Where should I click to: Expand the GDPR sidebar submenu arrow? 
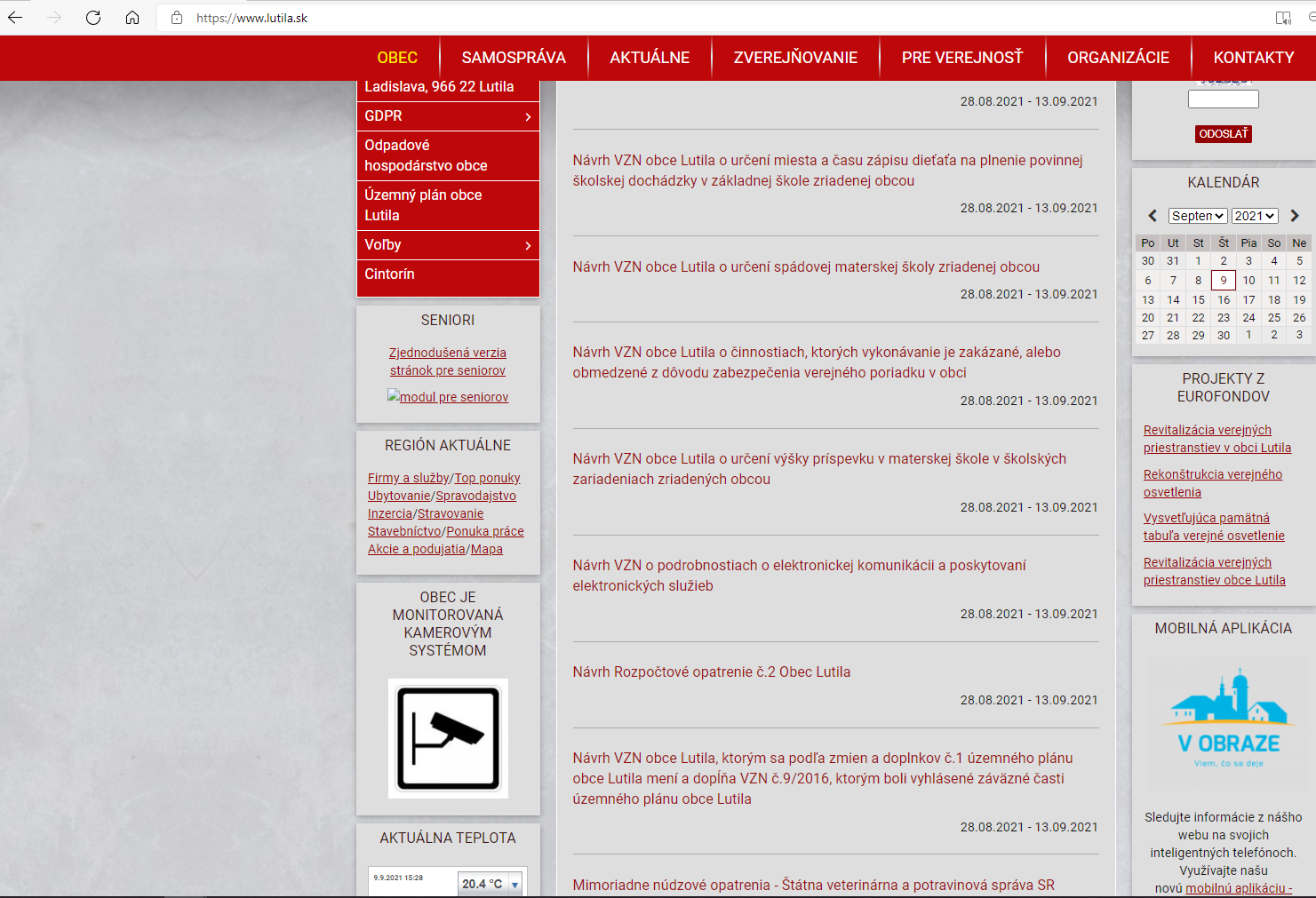[x=528, y=116]
